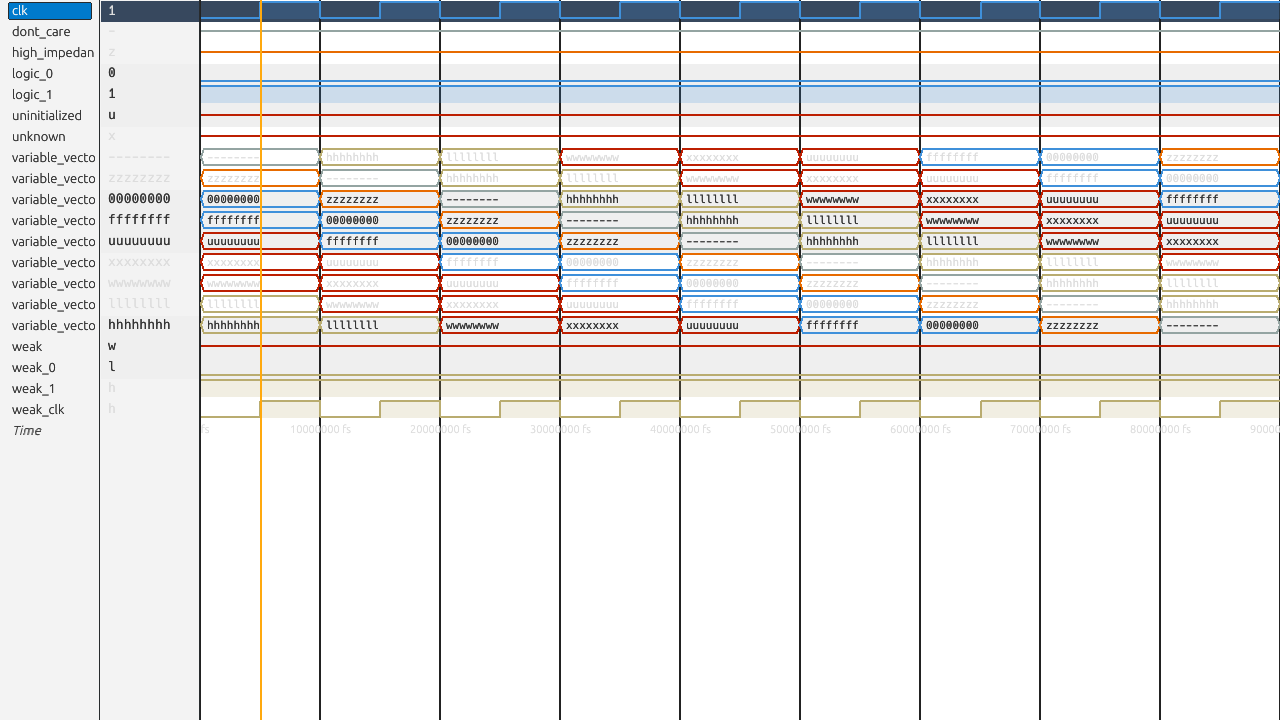This screenshot has height=720, width=1280.
Task: Select the high_impedan signal row
Action: point(52,53)
